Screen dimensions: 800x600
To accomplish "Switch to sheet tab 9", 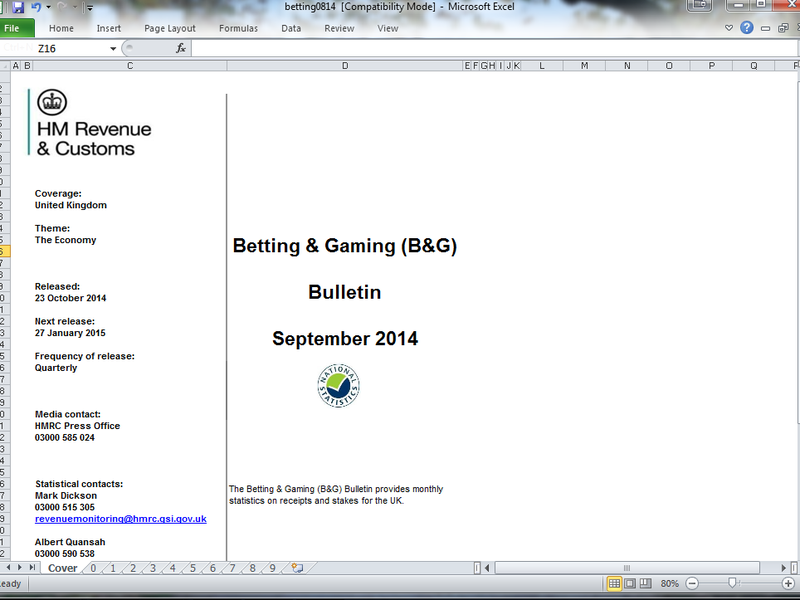I will (272, 568).
